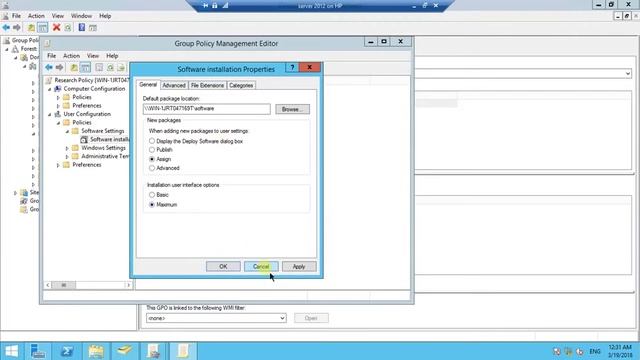Click the clock showing 12:31 AM
Viewport: 640px width, 360px height.
(x=620, y=347)
